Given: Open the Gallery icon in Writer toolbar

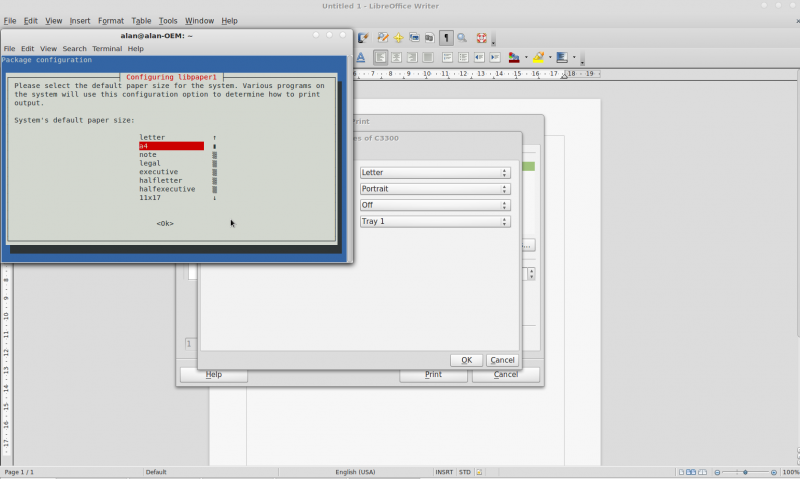Looking at the screenshot, I should [414, 38].
